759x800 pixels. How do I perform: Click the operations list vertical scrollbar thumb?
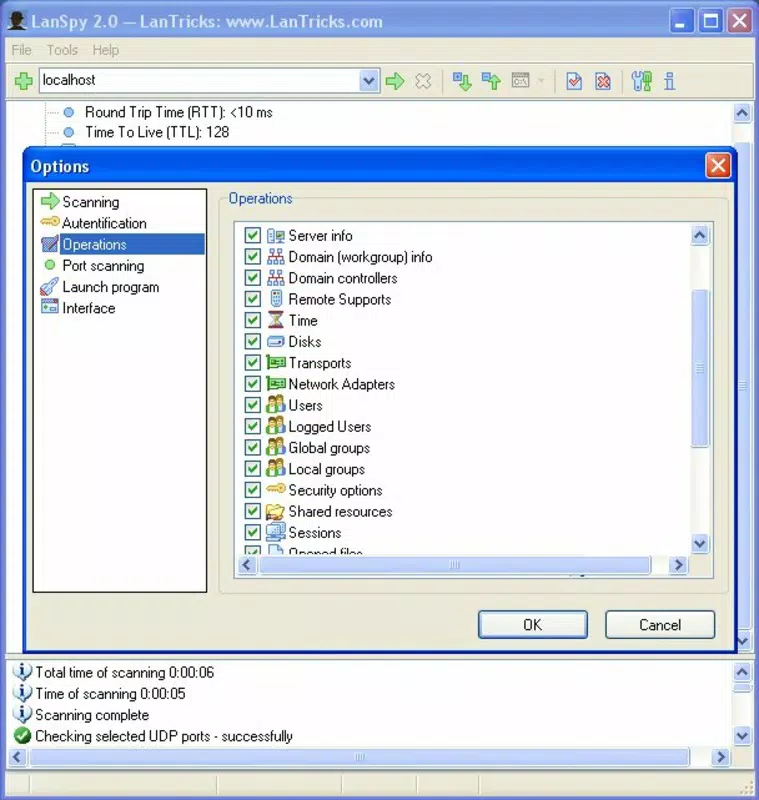tap(699, 368)
